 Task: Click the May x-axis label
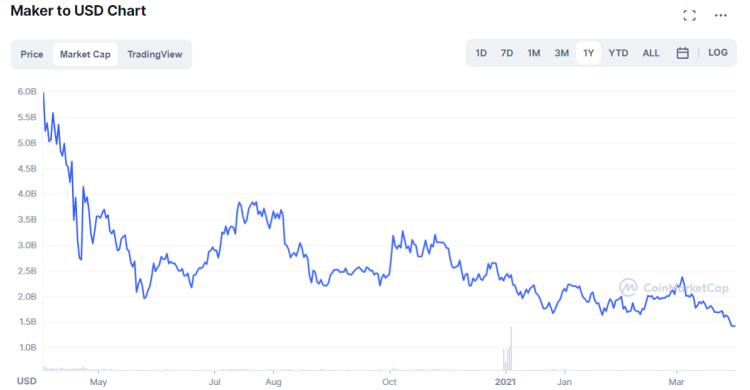(x=98, y=382)
